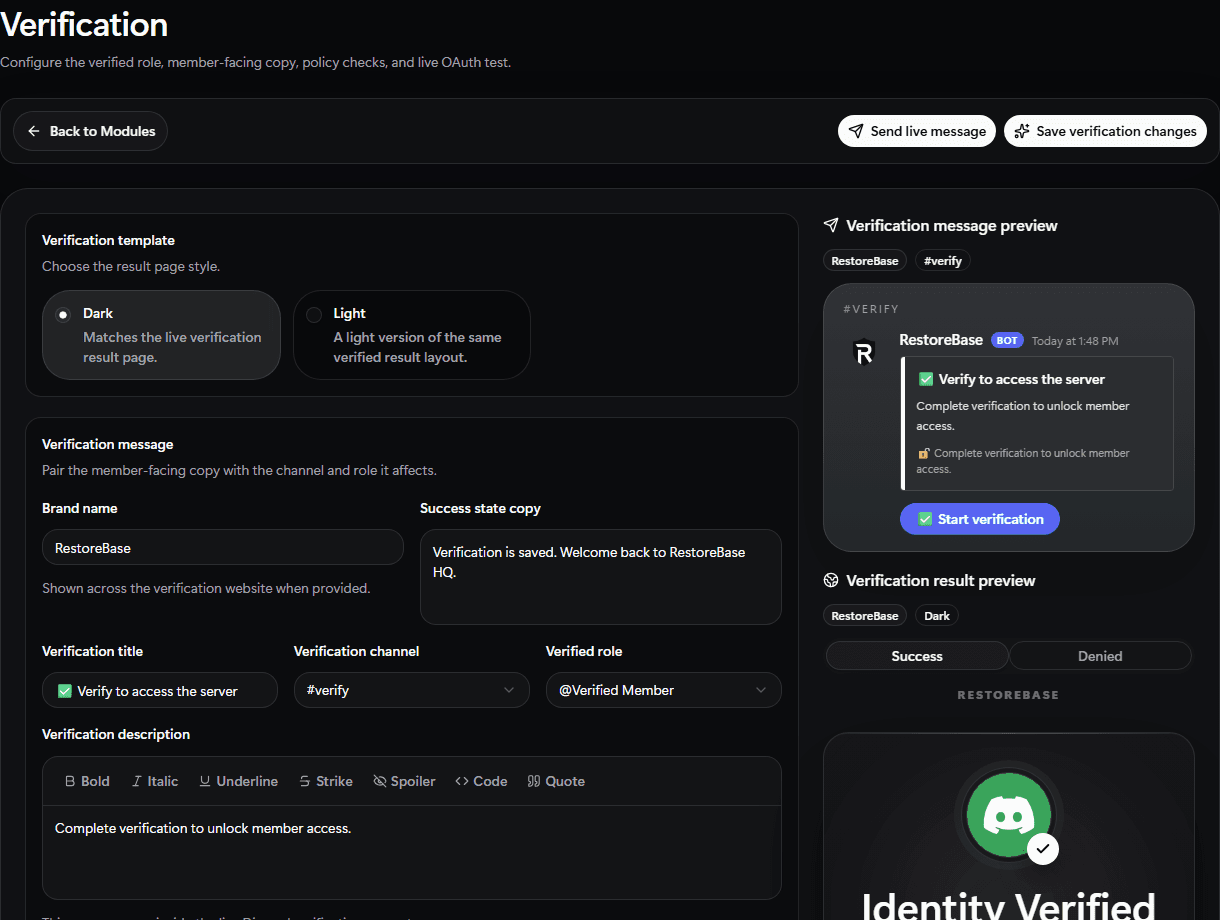Click the lock emoji in the embed footer
Image resolution: width=1220 pixels, height=920 pixels.
[923, 454]
